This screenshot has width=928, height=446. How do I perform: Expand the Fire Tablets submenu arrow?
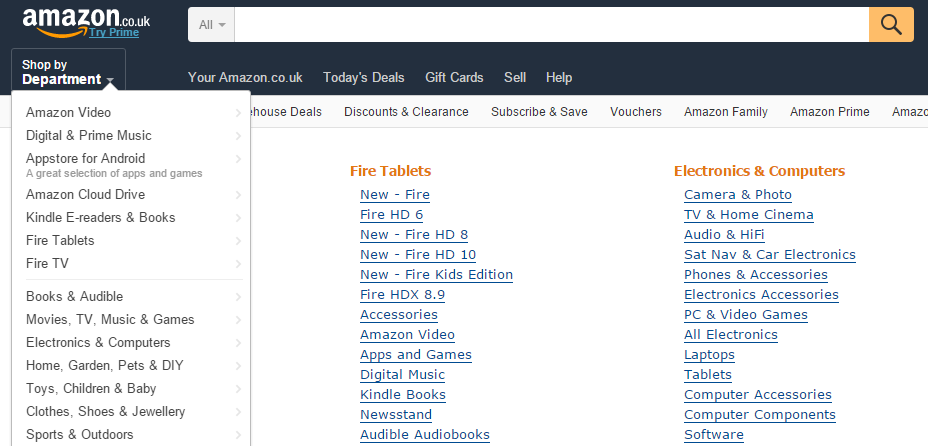point(238,241)
